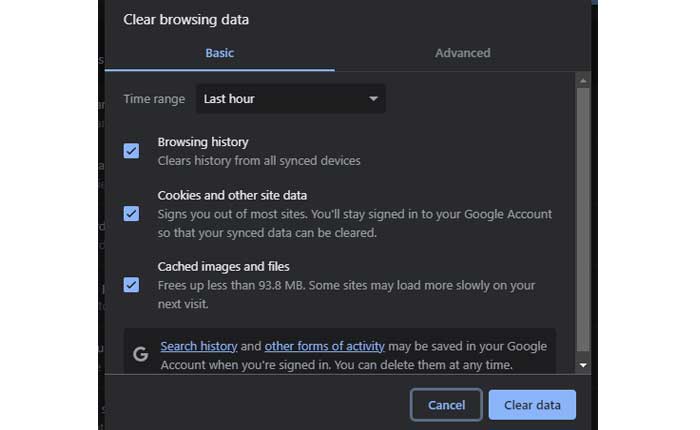Toggle the Cookies and other site data checkbox
The width and height of the screenshot is (700, 430).
[x=131, y=213]
